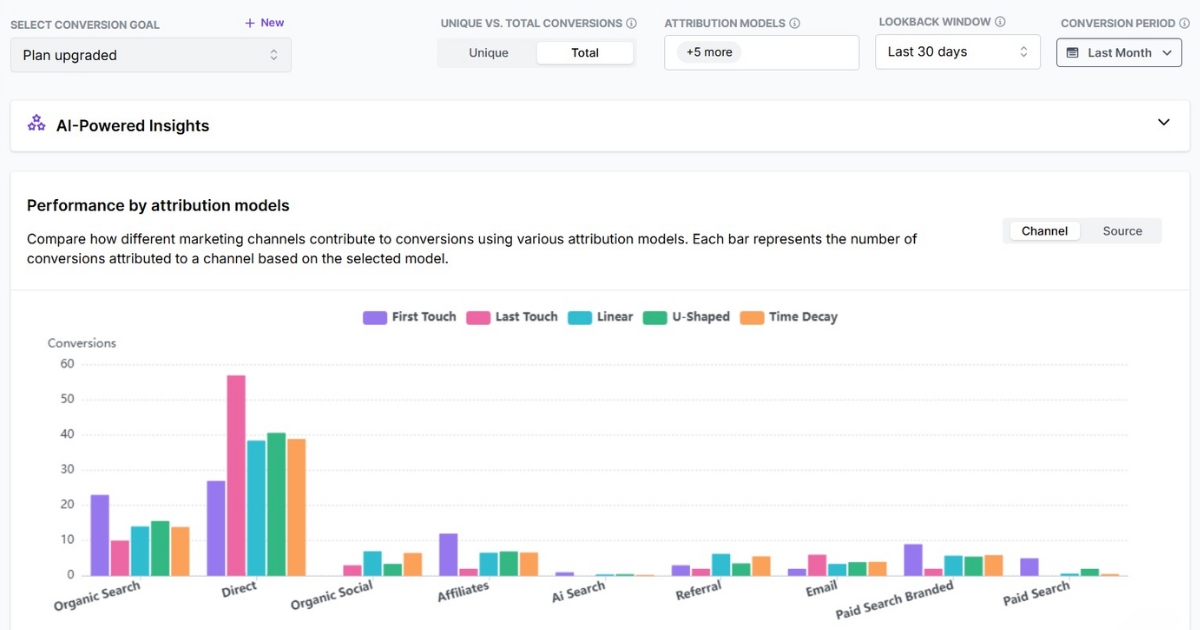This screenshot has width=1200, height=630.
Task: Click the AI-Powered Insights sparkle icon
Action: click(x=36, y=125)
